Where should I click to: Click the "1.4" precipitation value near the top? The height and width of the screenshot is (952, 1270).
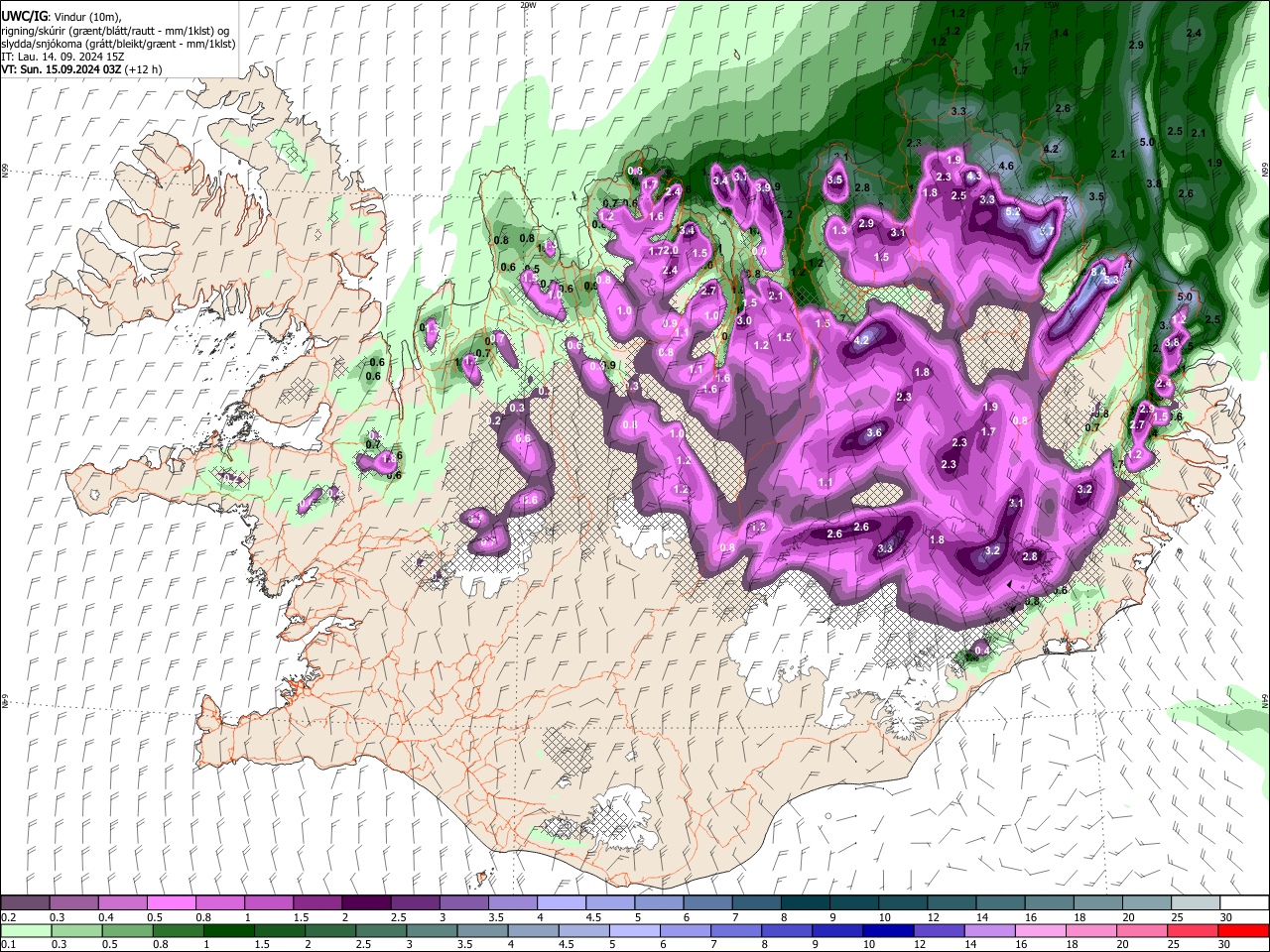coord(1061,34)
